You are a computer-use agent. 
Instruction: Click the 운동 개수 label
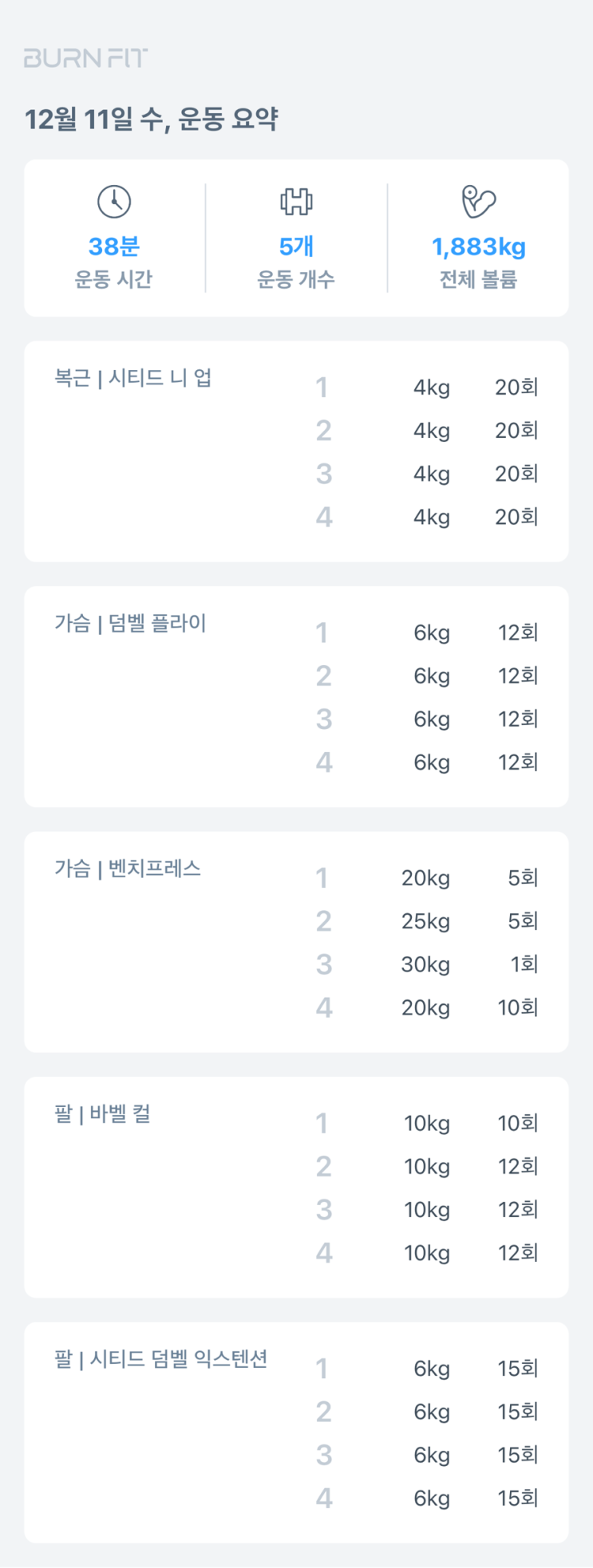(296, 280)
